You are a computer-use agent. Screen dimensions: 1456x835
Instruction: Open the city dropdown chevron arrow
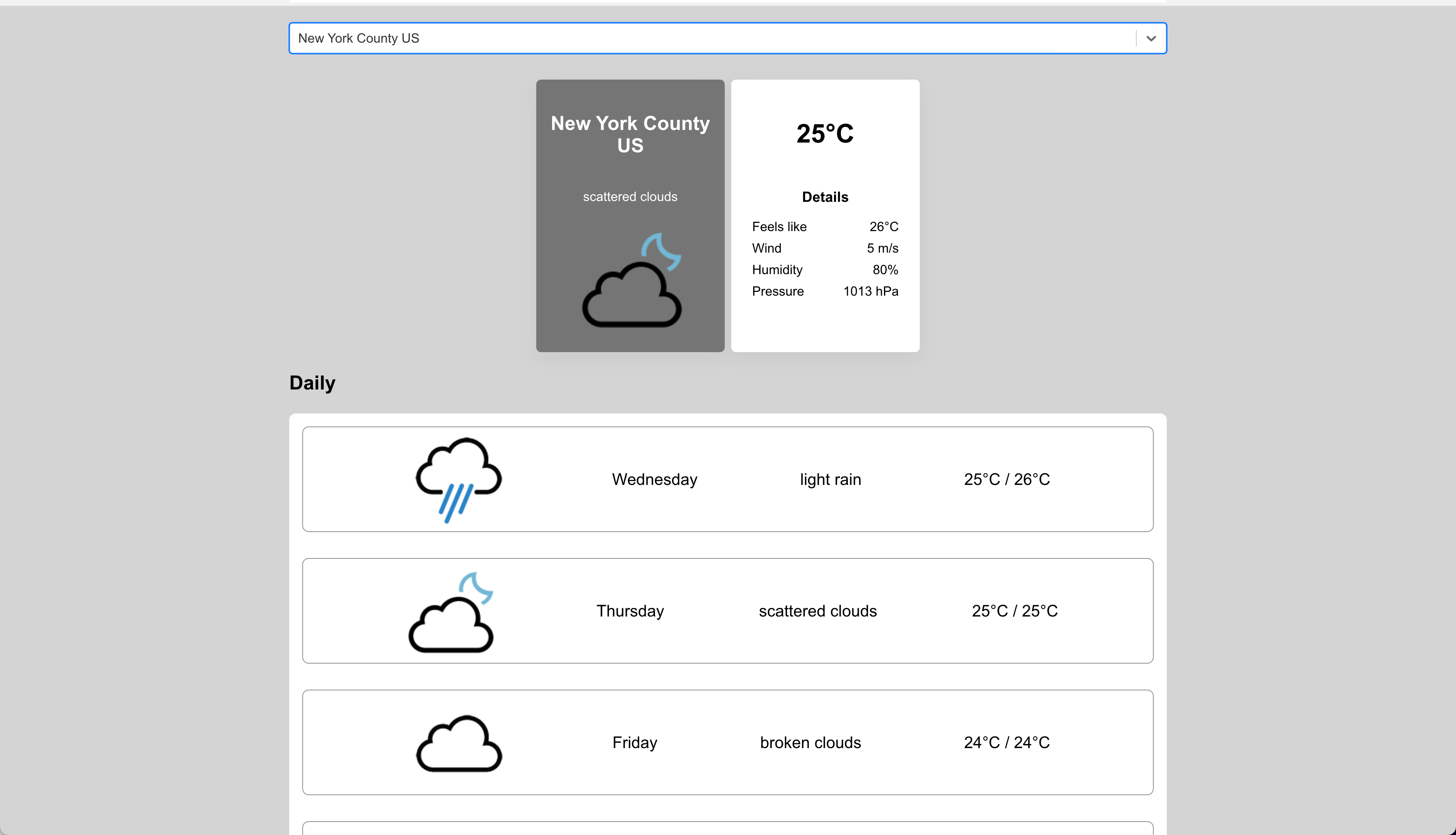[x=1151, y=39]
